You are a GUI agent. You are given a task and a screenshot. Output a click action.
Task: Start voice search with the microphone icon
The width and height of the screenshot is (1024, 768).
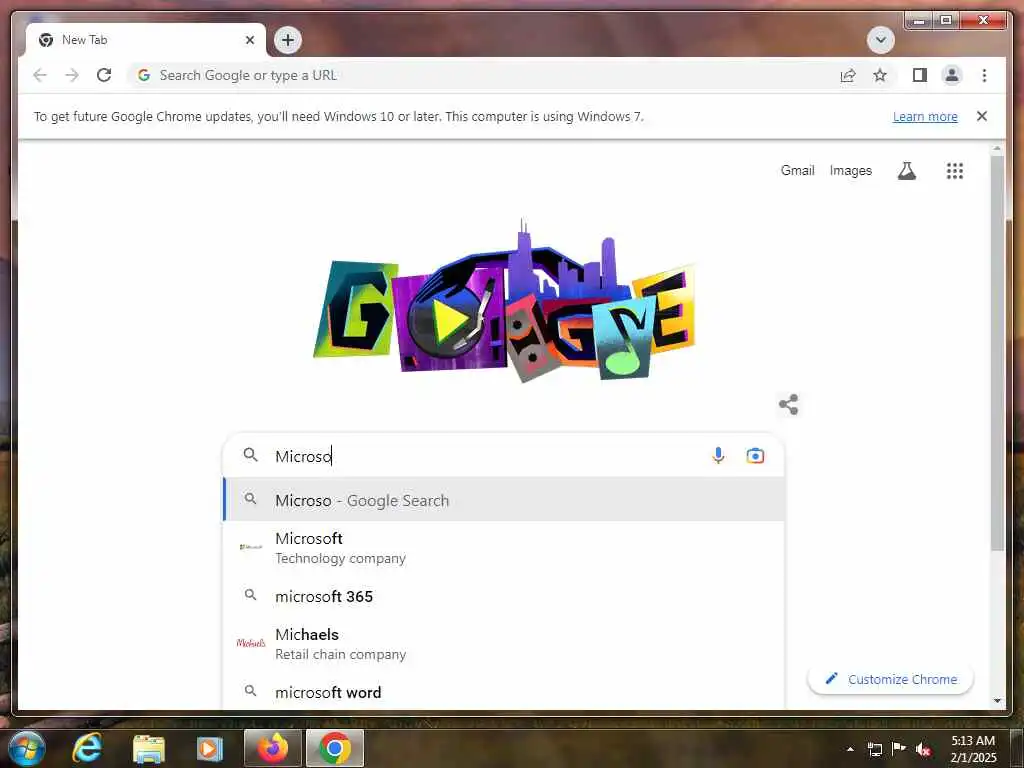(x=718, y=455)
